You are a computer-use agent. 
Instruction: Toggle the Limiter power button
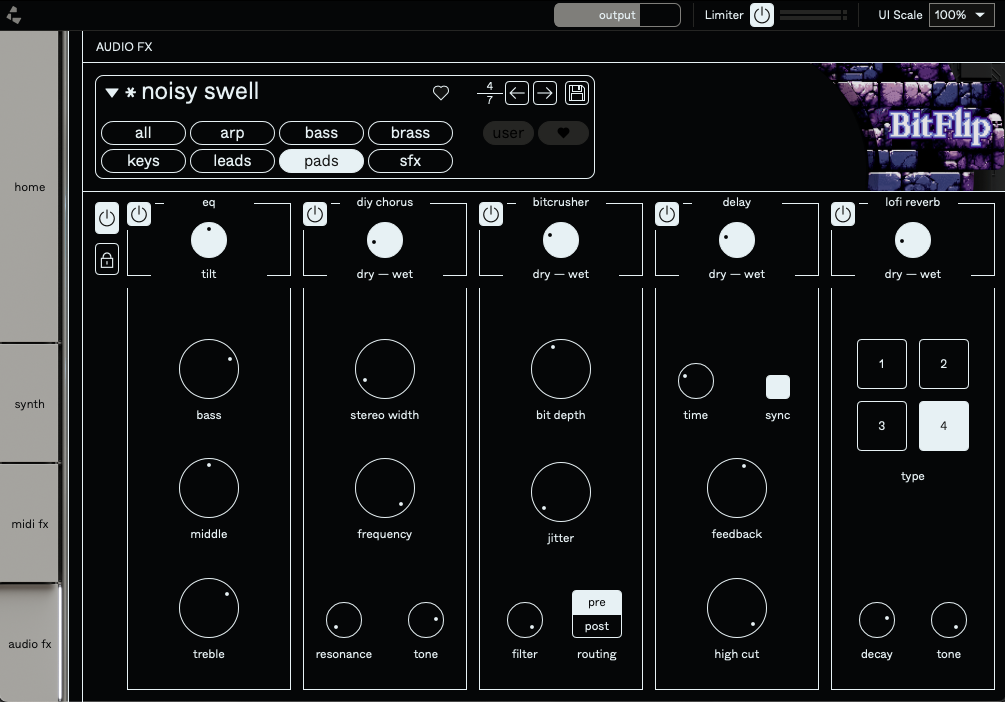pyautogui.click(x=761, y=15)
